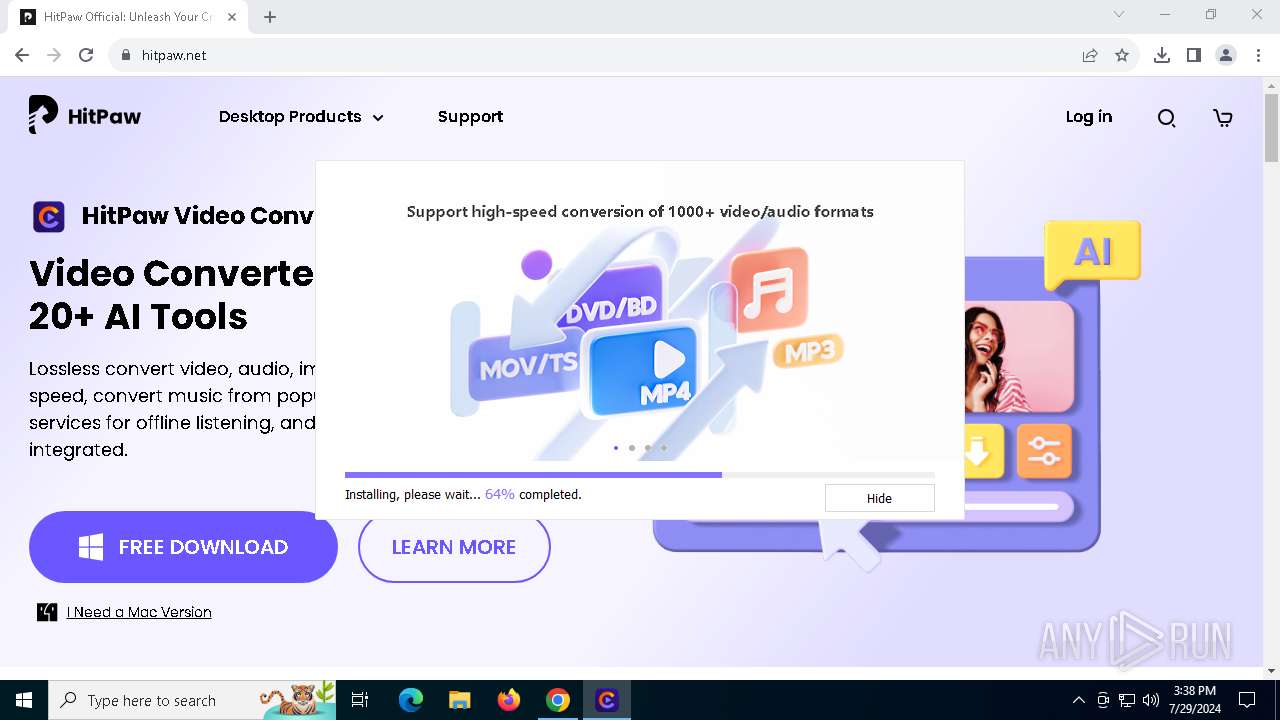1280x720 pixels.
Task: Open the tab search chevron in Chrome
Action: [1119, 15]
